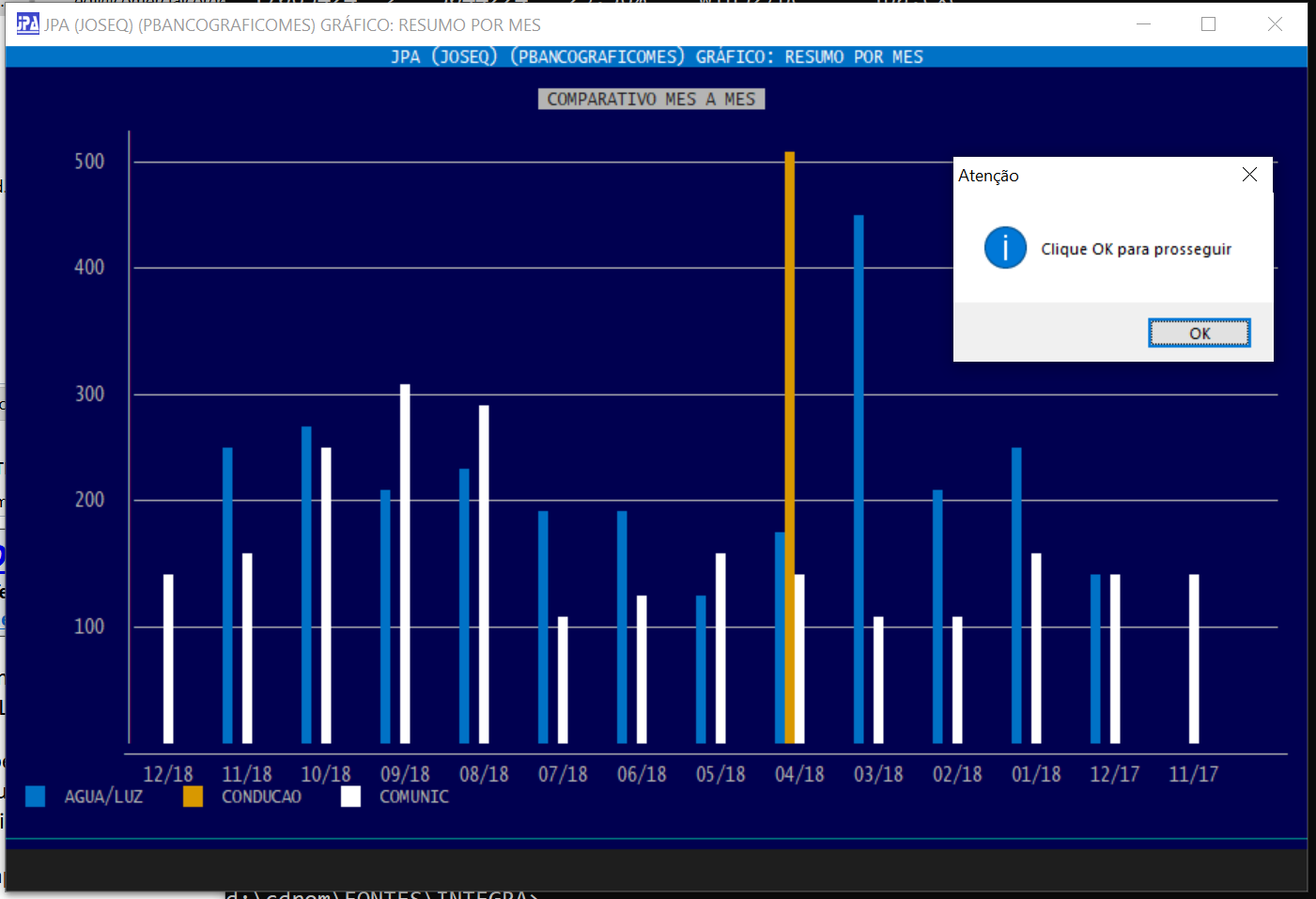Click the blue information icon in dialog
The height and width of the screenshot is (899, 1316).
pos(1005,249)
